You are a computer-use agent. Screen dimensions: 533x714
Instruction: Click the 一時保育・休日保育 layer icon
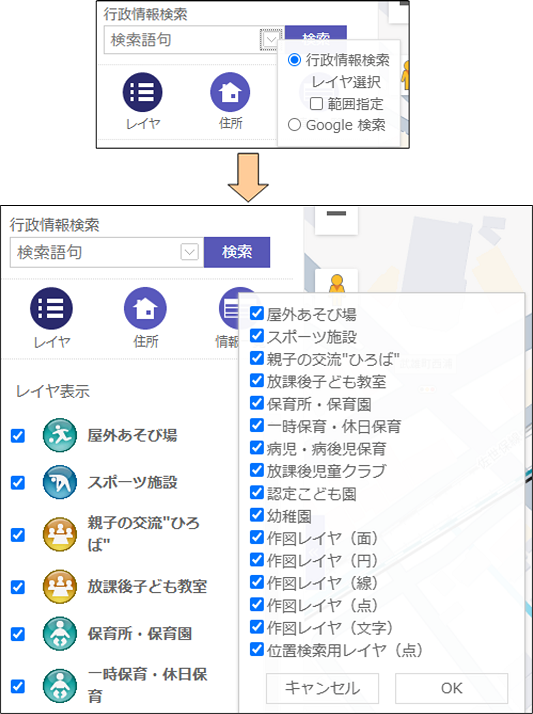60,686
